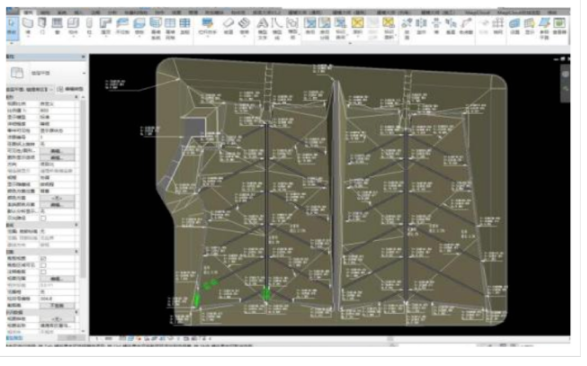The width and height of the screenshot is (587, 366).
Task: Select the Mullion tool
Action: [185, 26]
